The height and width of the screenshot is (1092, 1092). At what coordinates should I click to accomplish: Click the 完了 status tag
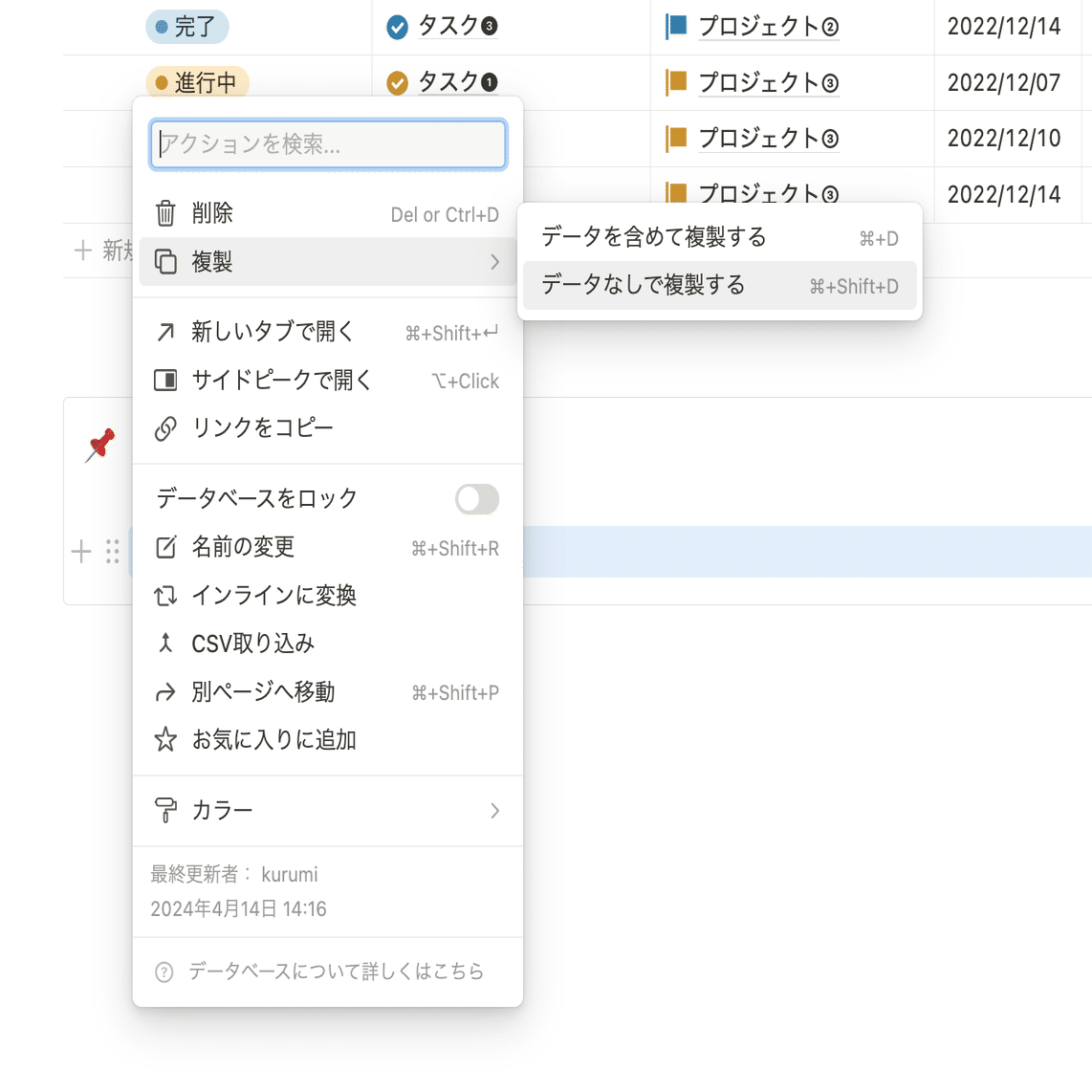(186, 27)
